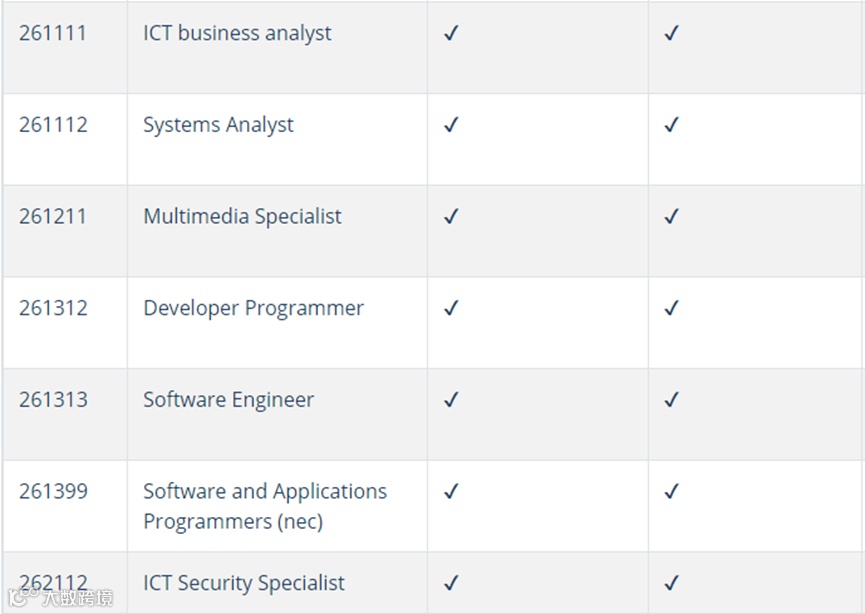
Task: Click second-column checkmark for ICT Security Specialist
Action: tap(671, 582)
